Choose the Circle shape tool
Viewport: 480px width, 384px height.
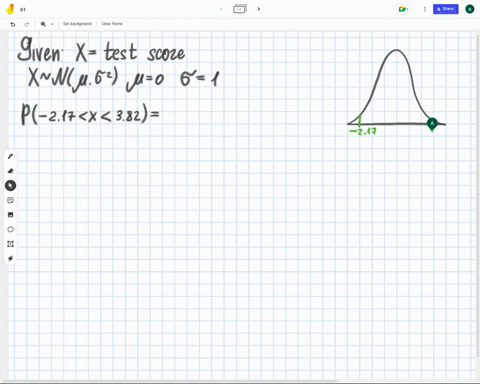[10, 229]
